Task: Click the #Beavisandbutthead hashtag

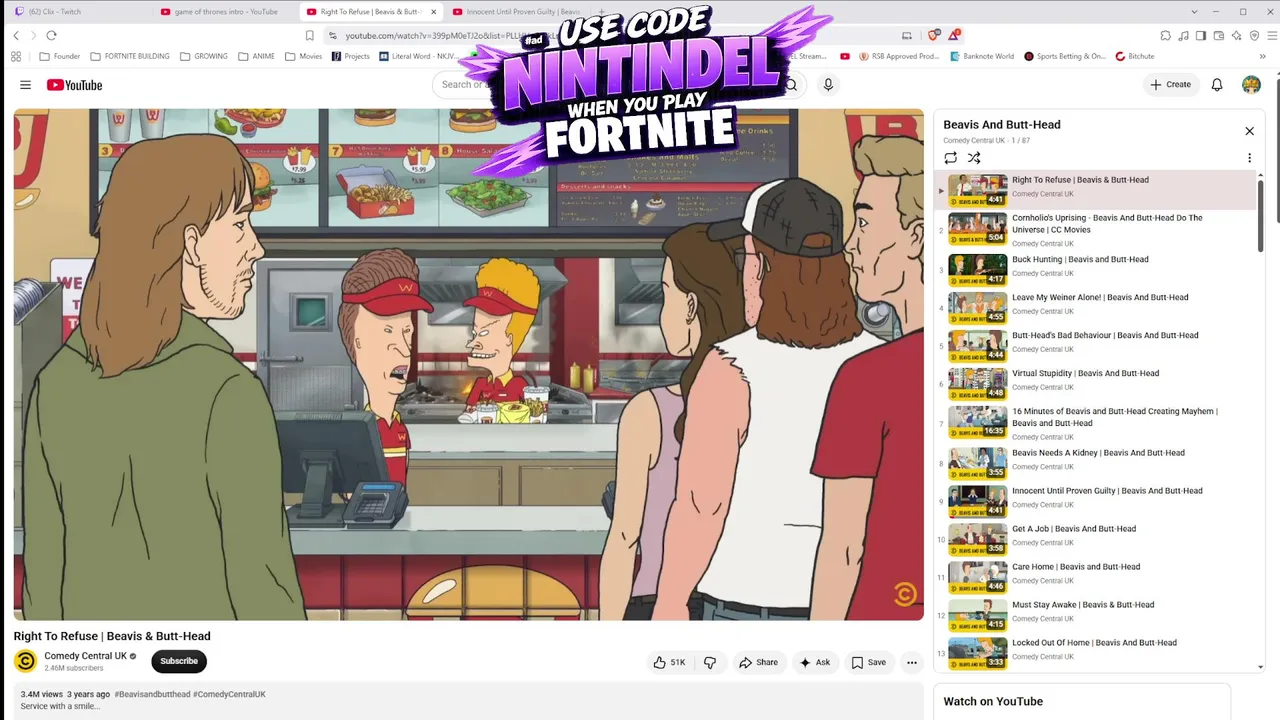Action: tap(152, 694)
